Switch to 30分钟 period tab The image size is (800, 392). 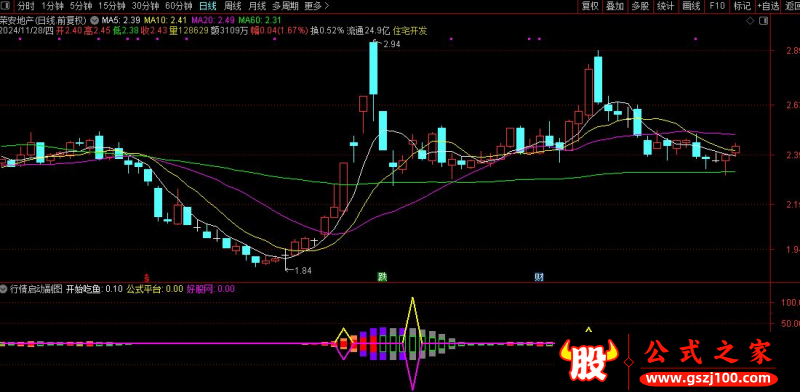[144, 6]
